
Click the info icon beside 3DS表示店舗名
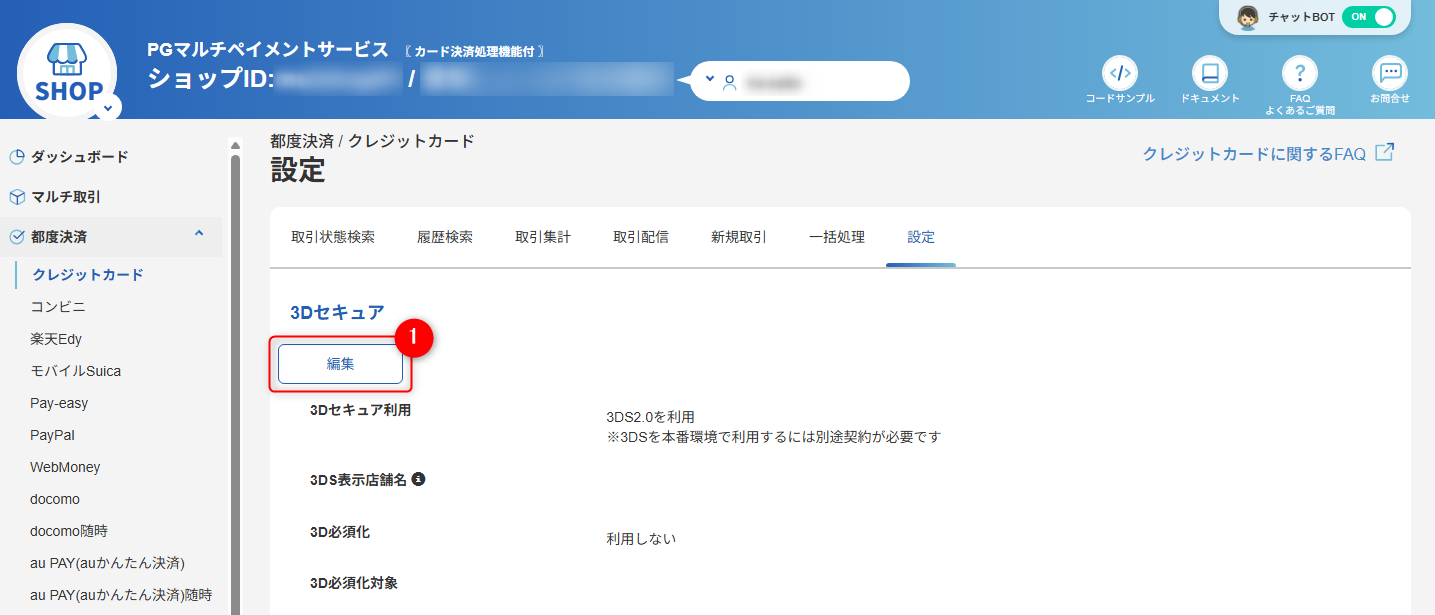(x=418, y=479)
